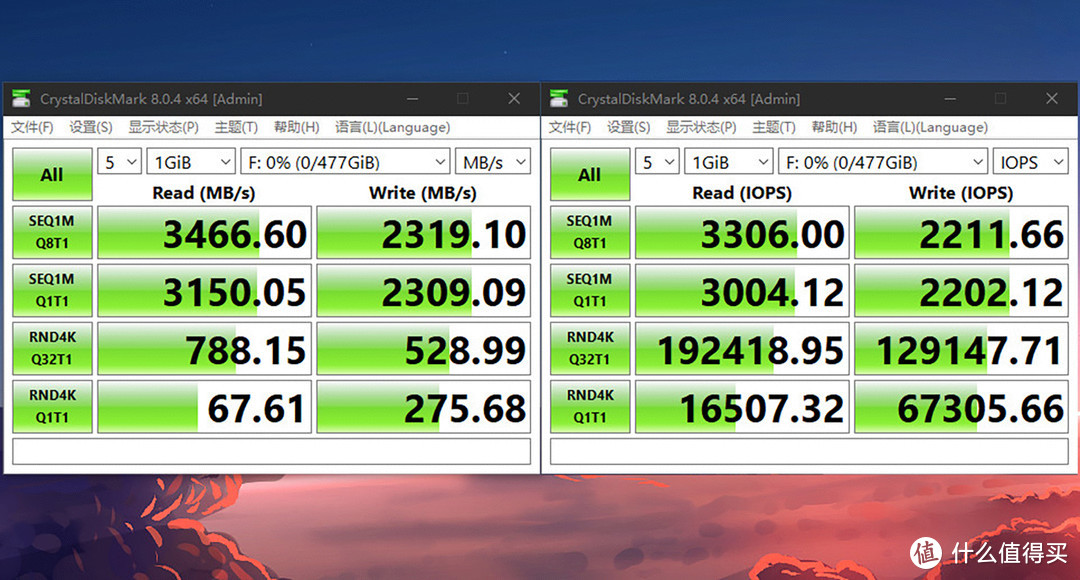The image size is (1080, 580).
Task: Run All tests in the MB/s window
Action: [x=52, y=174]
